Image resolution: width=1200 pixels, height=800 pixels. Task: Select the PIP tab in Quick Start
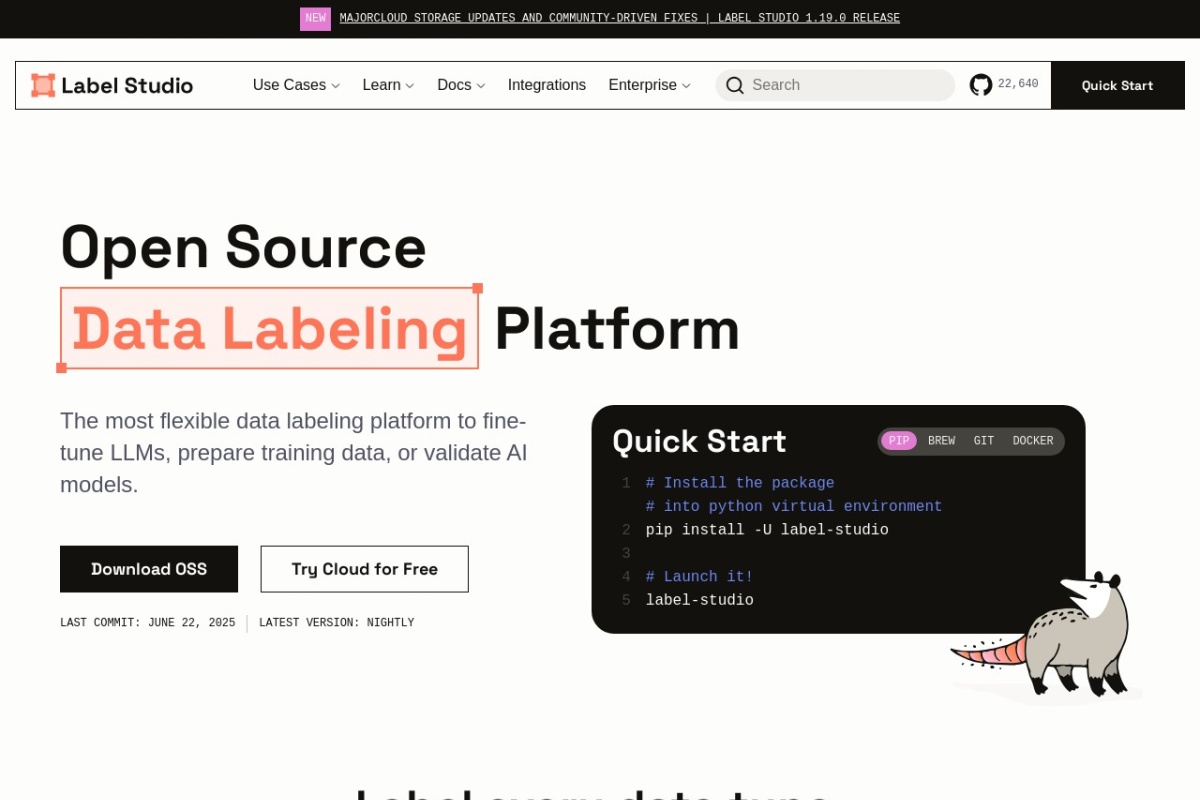click(898, 441)
